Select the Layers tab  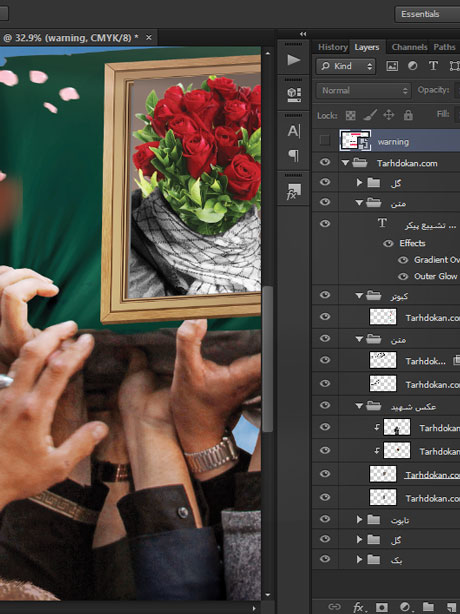tap(367, 47)
